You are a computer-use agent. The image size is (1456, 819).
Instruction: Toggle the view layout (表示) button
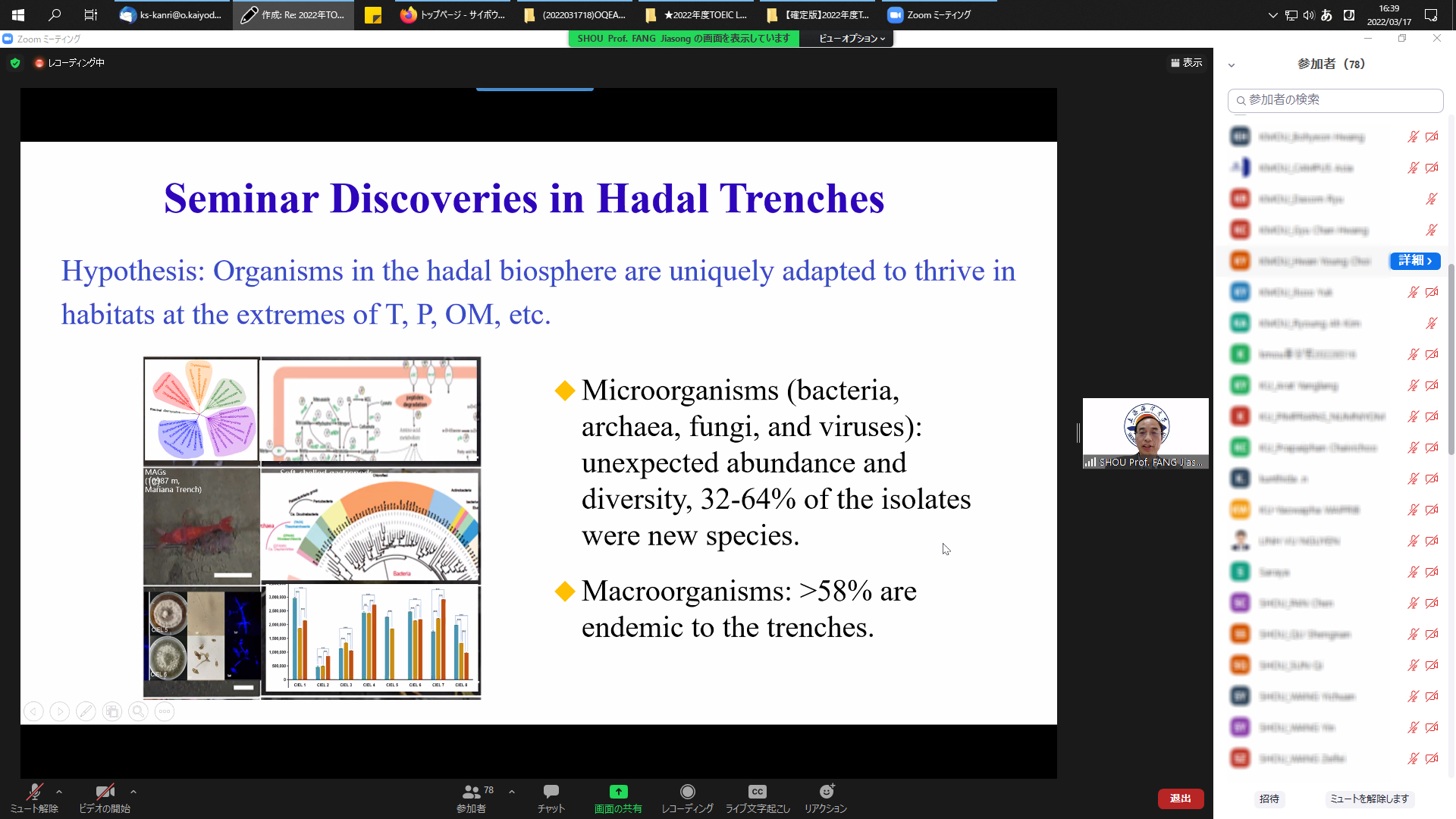point(1187,63)
